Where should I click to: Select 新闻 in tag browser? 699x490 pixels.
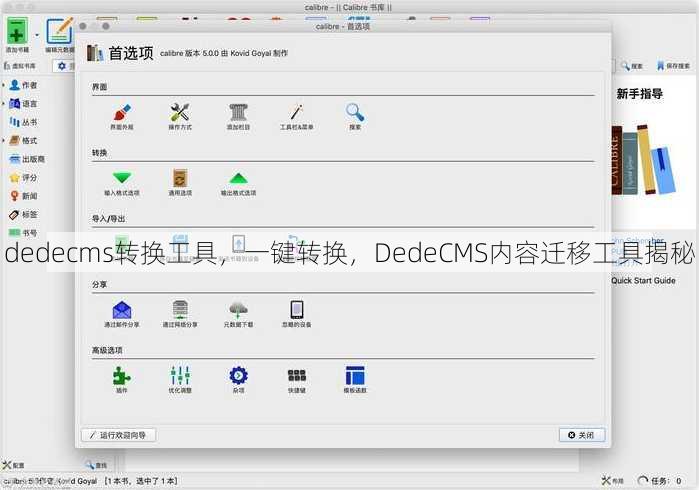(x=24, y=196)
